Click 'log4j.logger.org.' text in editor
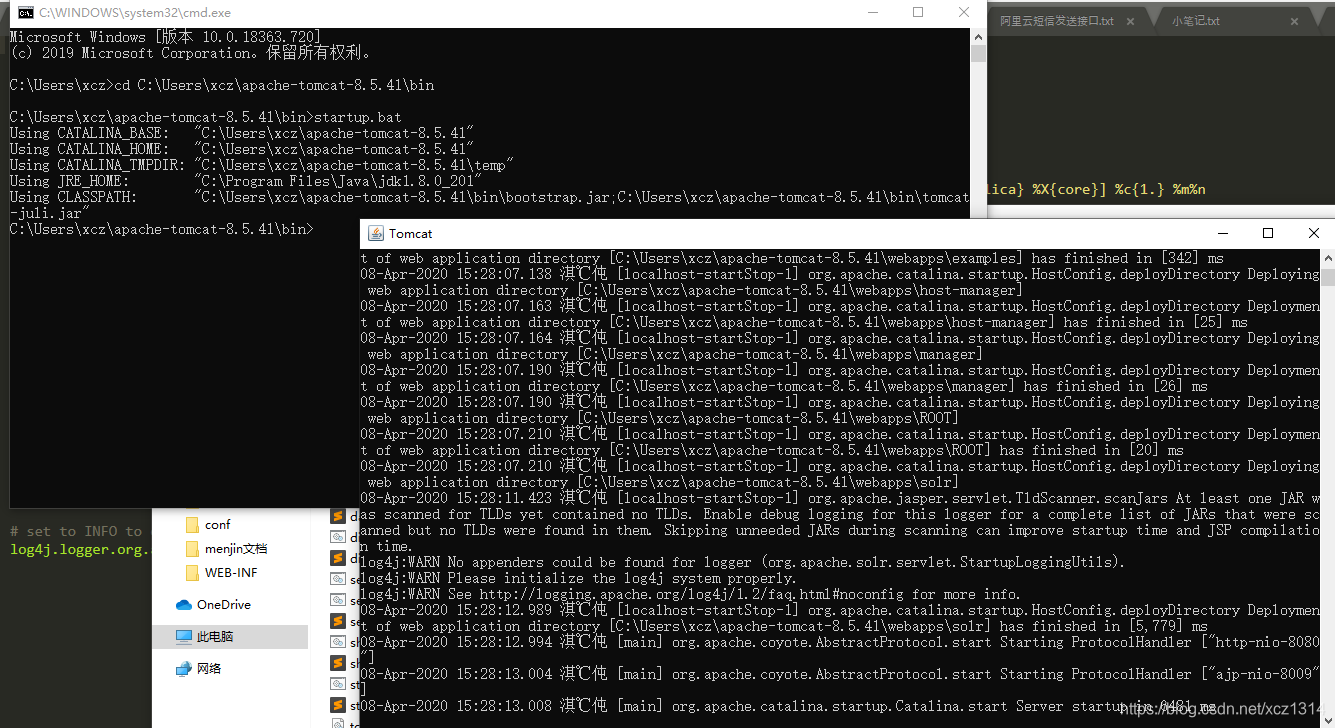Viewport: 1335px width, 728px height. point(80,549)
